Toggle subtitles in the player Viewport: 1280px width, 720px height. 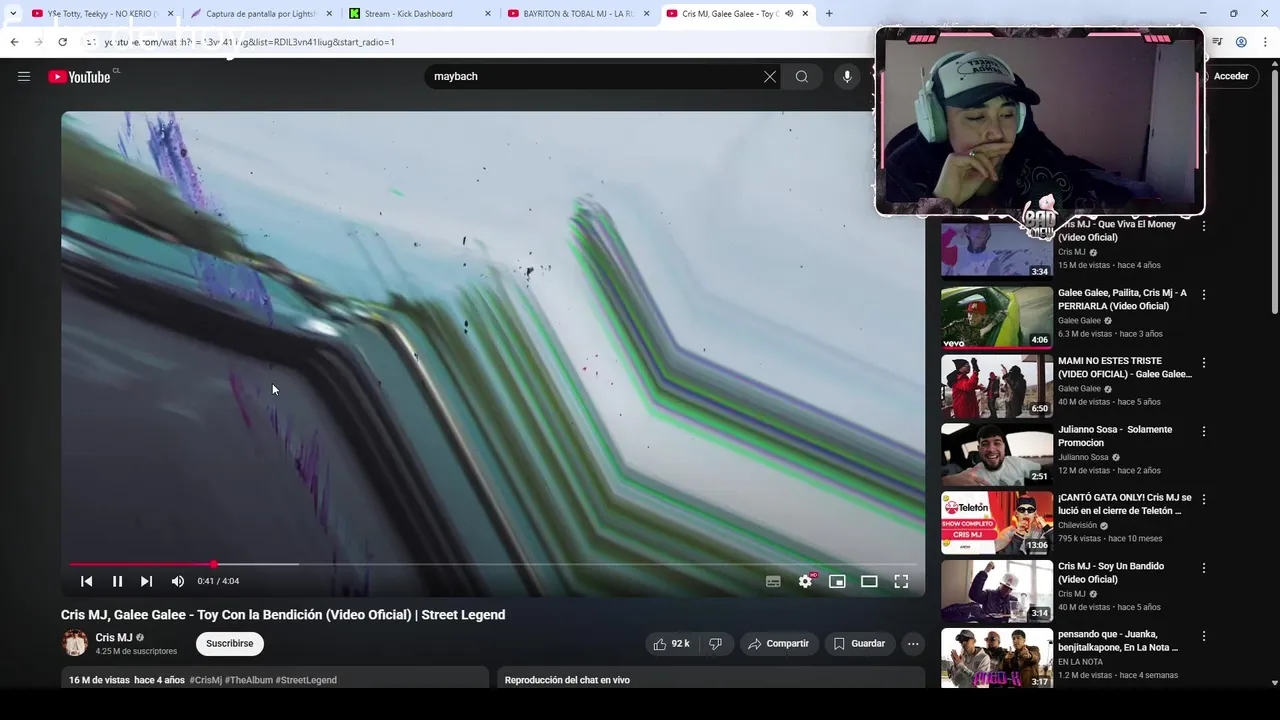click(773, 581)
